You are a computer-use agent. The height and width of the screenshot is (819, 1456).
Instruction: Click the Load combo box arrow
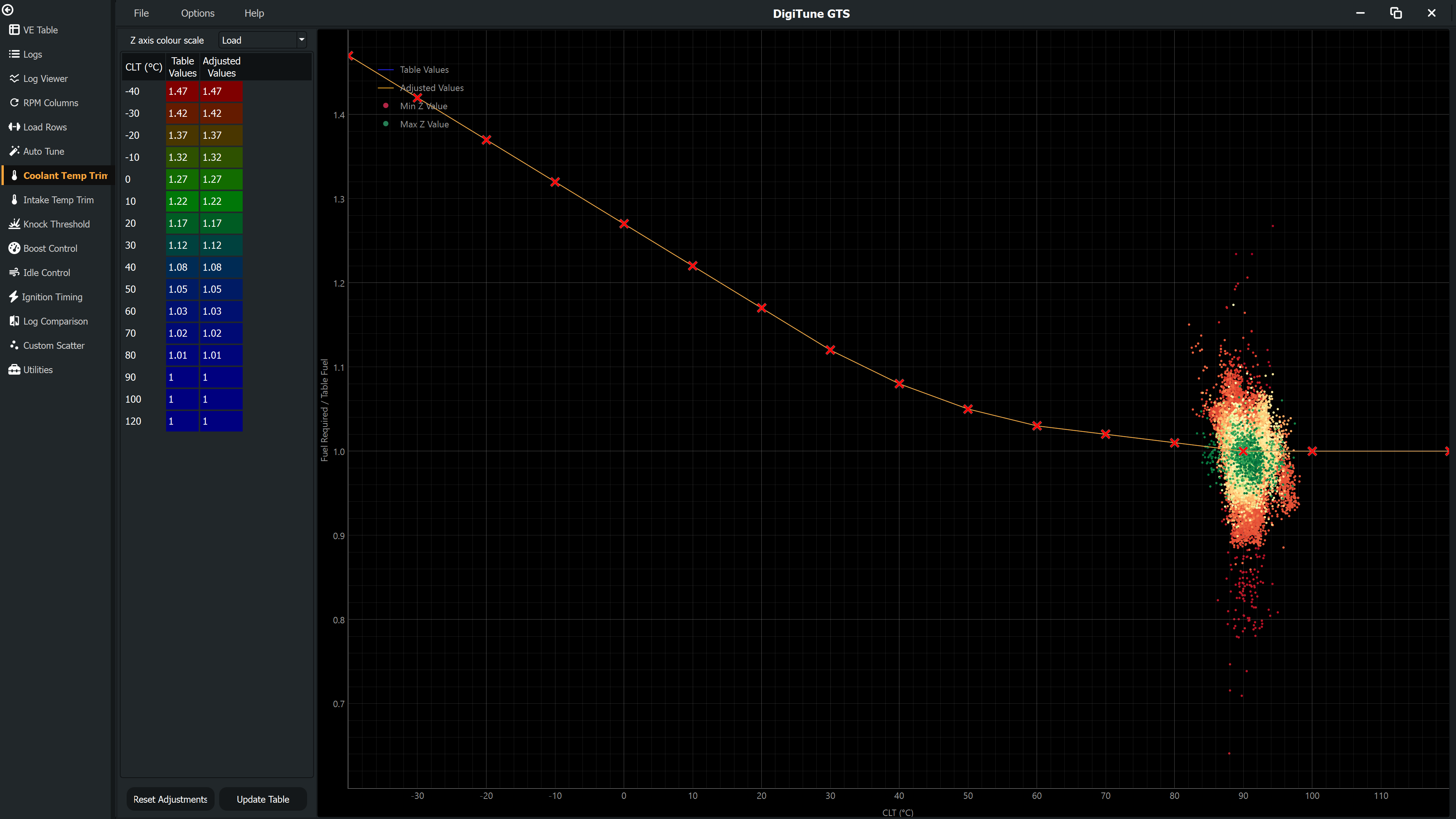click(301, 40)
